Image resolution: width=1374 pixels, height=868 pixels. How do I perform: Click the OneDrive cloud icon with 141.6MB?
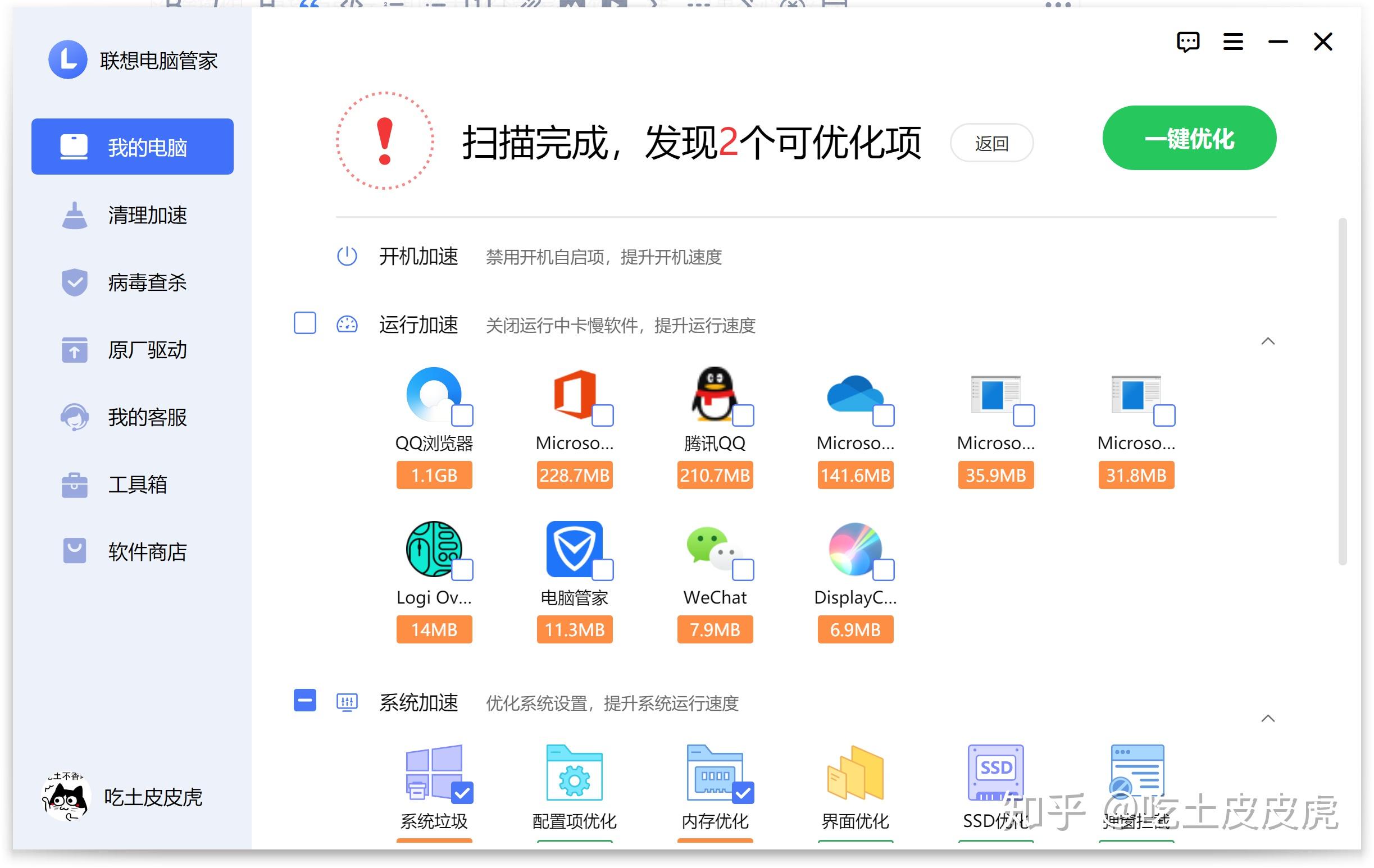pos(855,394)
